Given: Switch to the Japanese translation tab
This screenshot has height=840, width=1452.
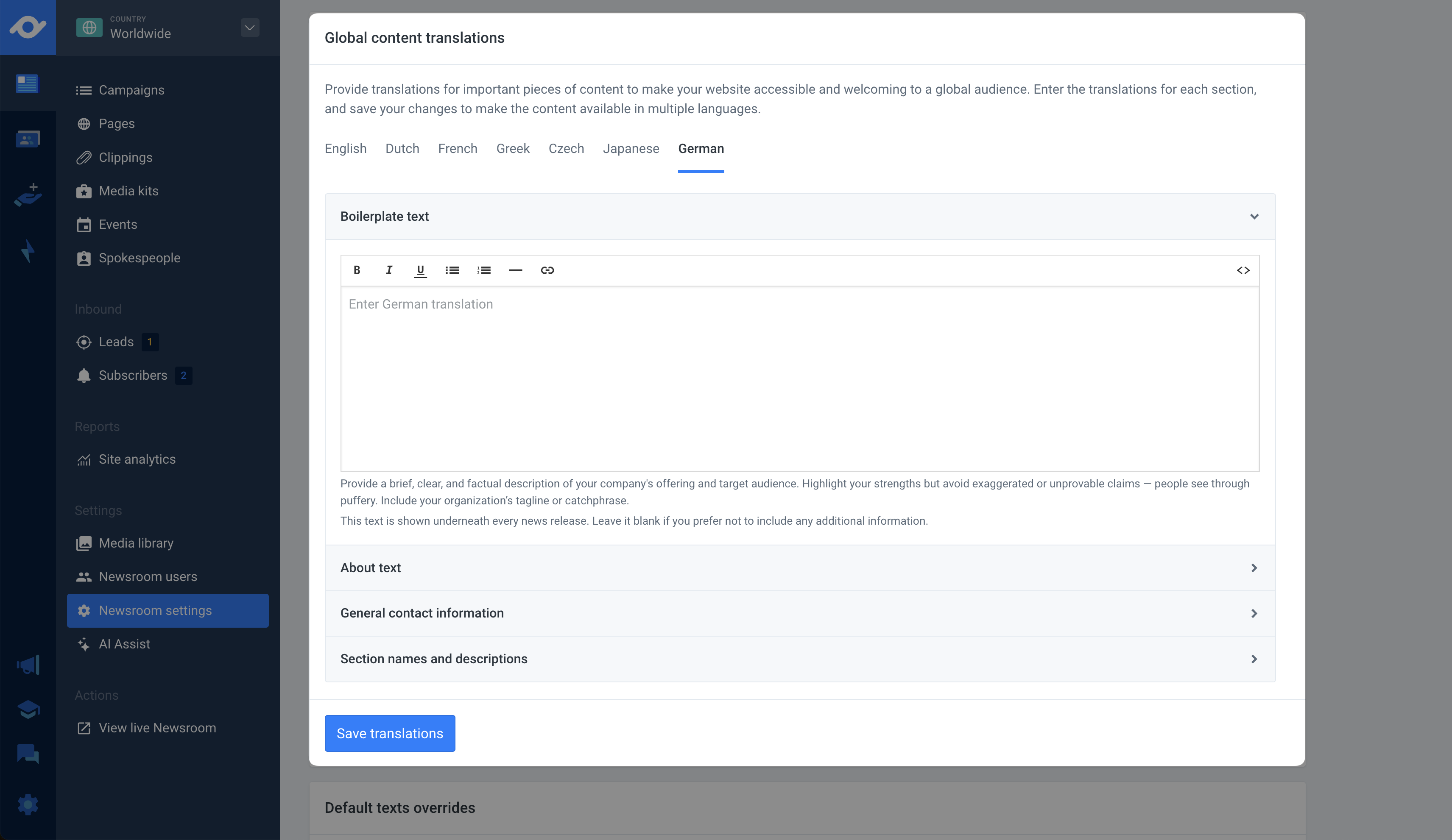Looking at the screenshot, I should pos(631,148).
